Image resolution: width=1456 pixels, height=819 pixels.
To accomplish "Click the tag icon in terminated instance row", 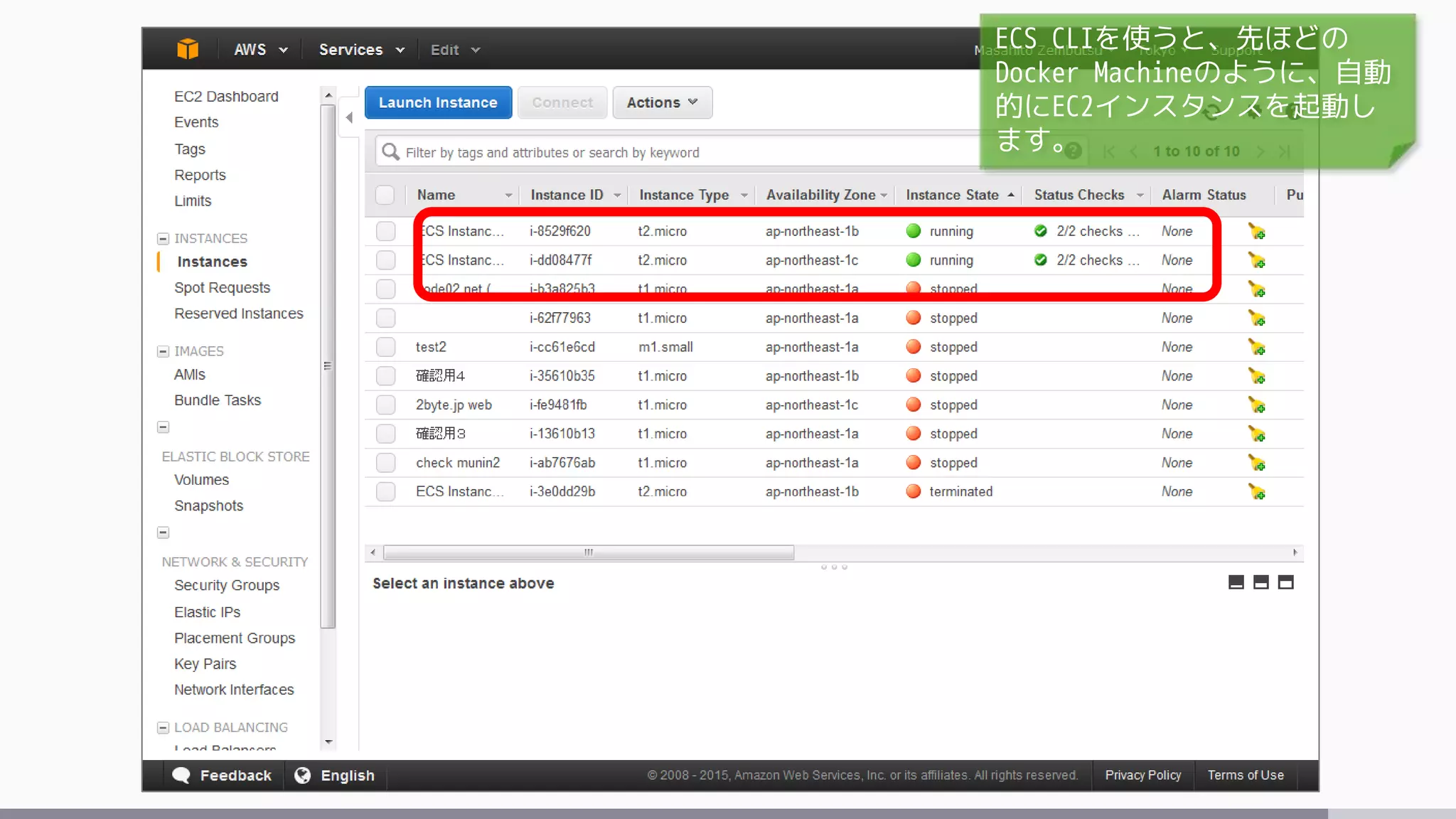I will (x=1257, y=492).
